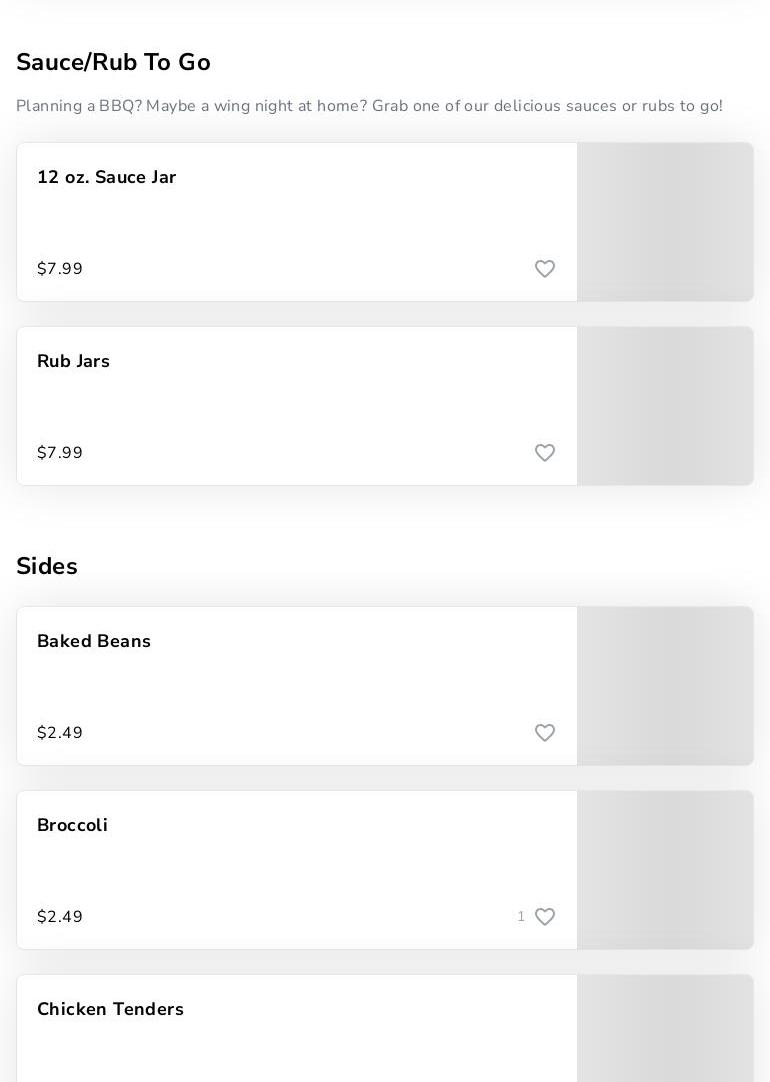Favorite the 12 oz. Sauce Jar heart icon
770x1082 pixels.
545,269
